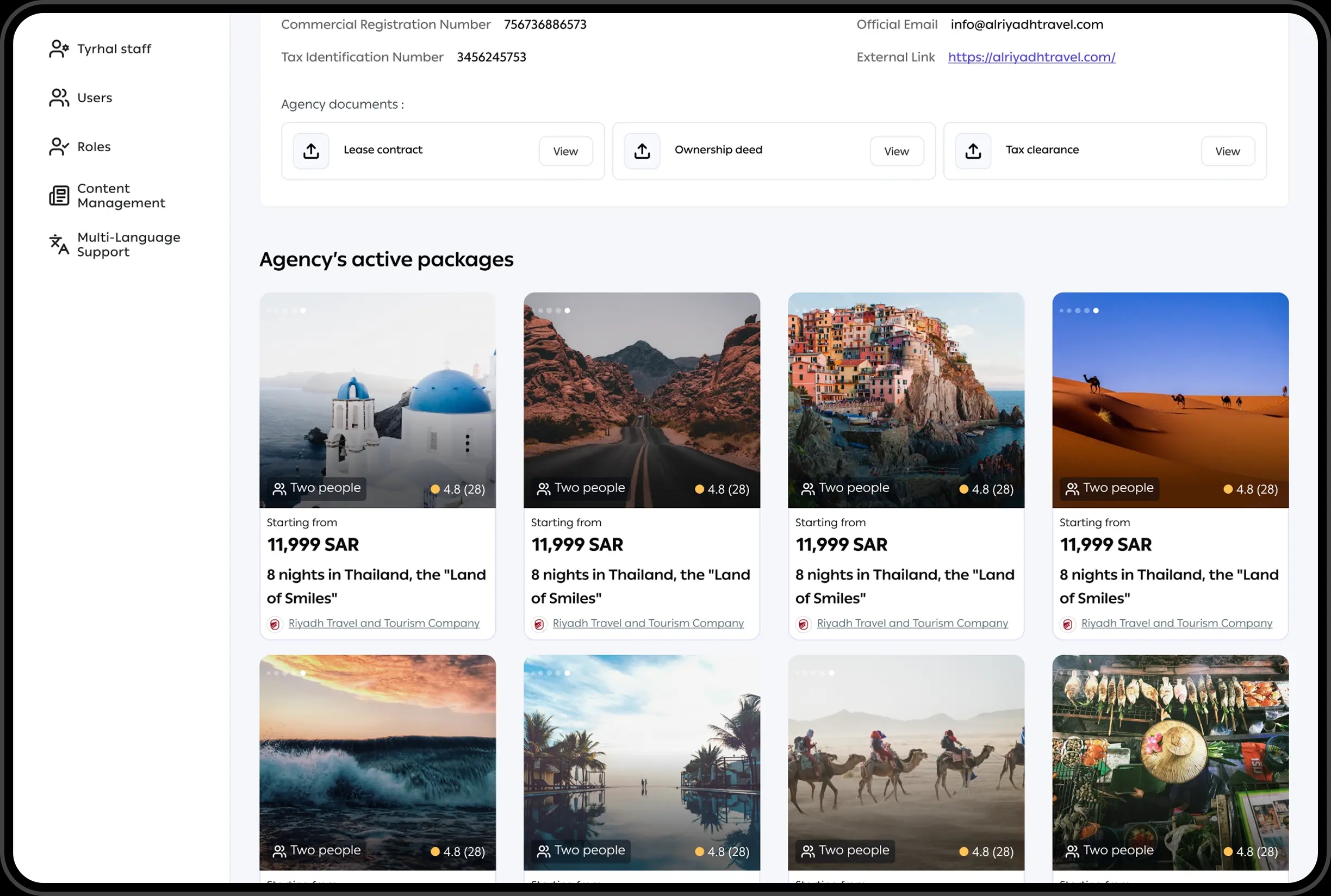
Task: Click agency logo icon on first package card
Action: tap(275, 624)
